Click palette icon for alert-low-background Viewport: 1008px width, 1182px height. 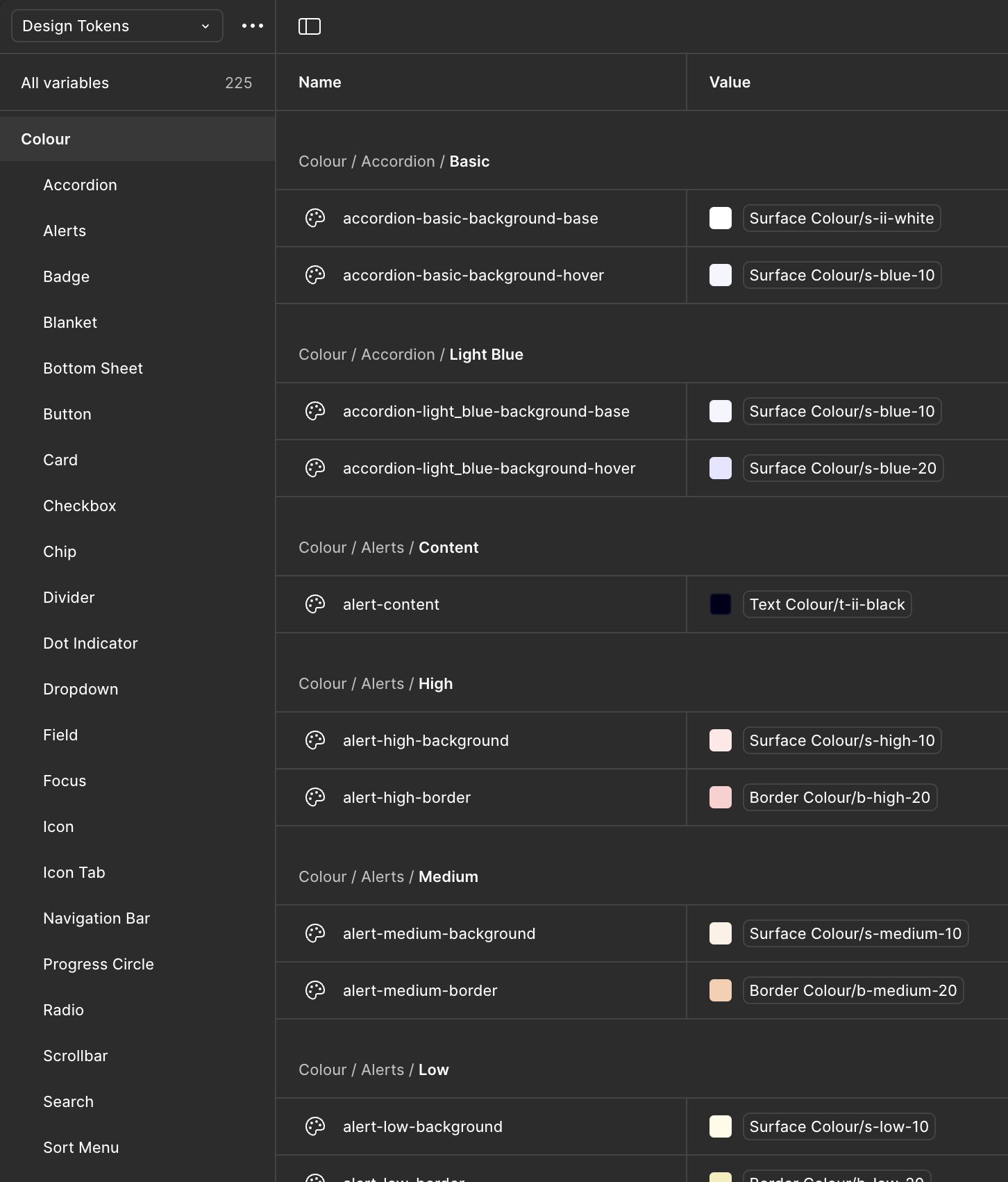(315, 1126)
